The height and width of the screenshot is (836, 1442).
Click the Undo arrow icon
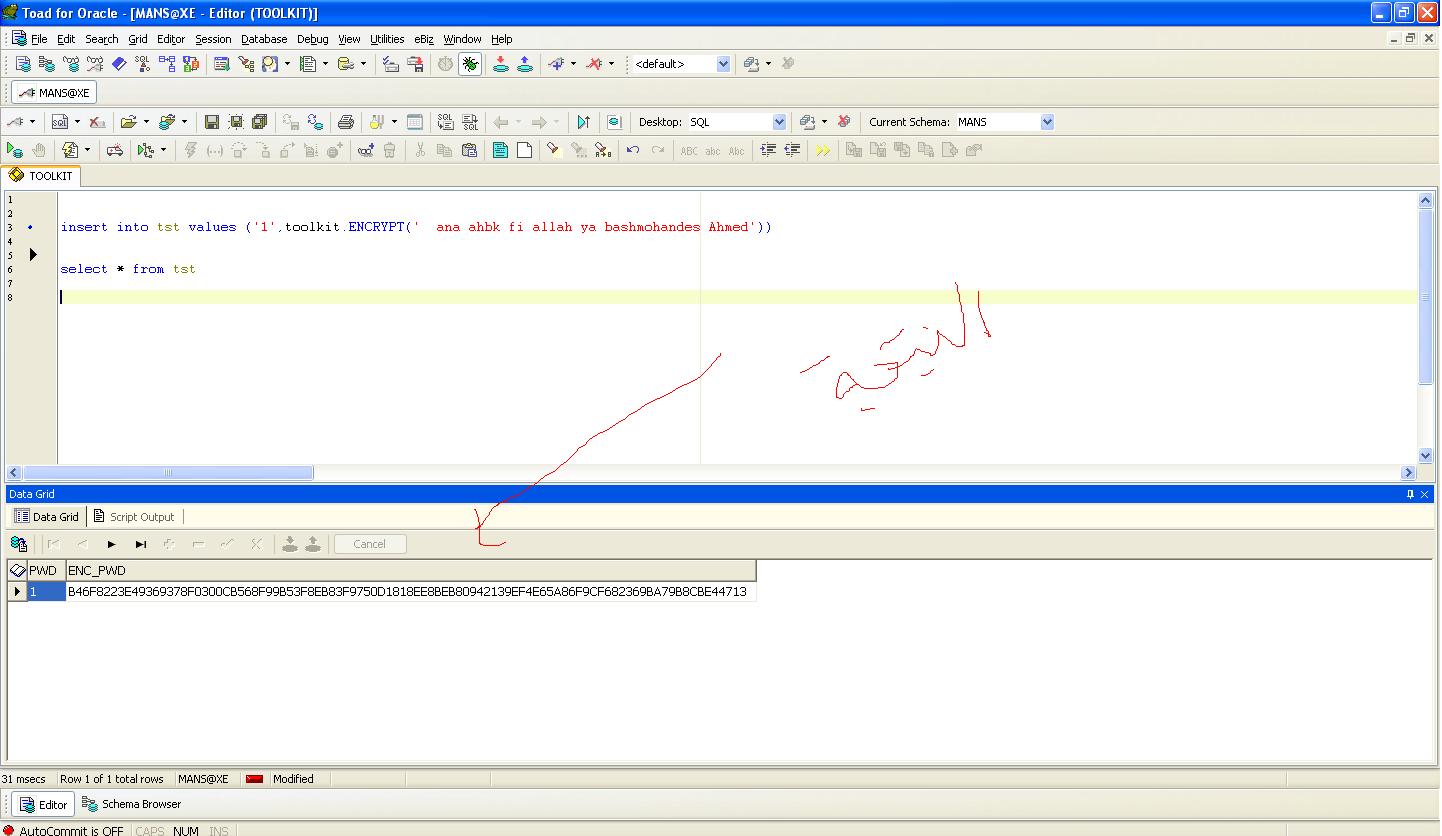click(x=633, y=150)
